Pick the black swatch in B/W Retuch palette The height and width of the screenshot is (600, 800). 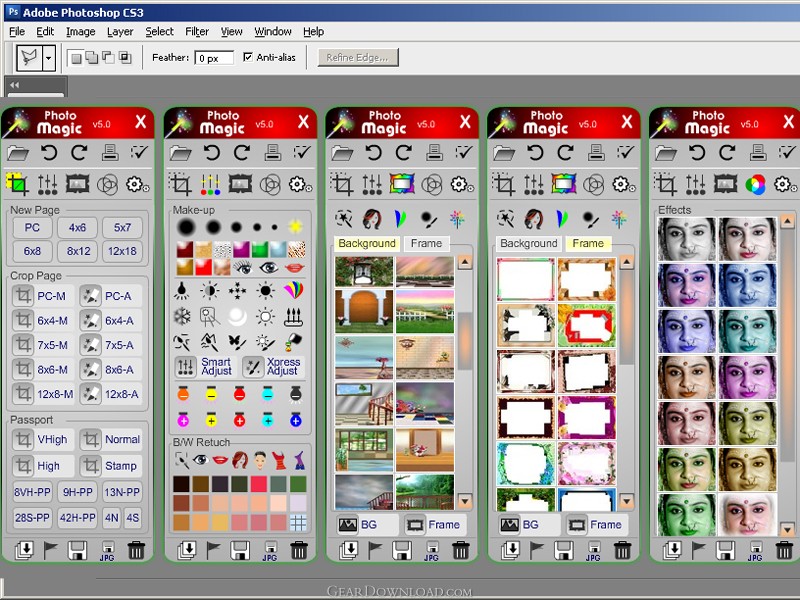pyautogui.click(x=181, y=484)
